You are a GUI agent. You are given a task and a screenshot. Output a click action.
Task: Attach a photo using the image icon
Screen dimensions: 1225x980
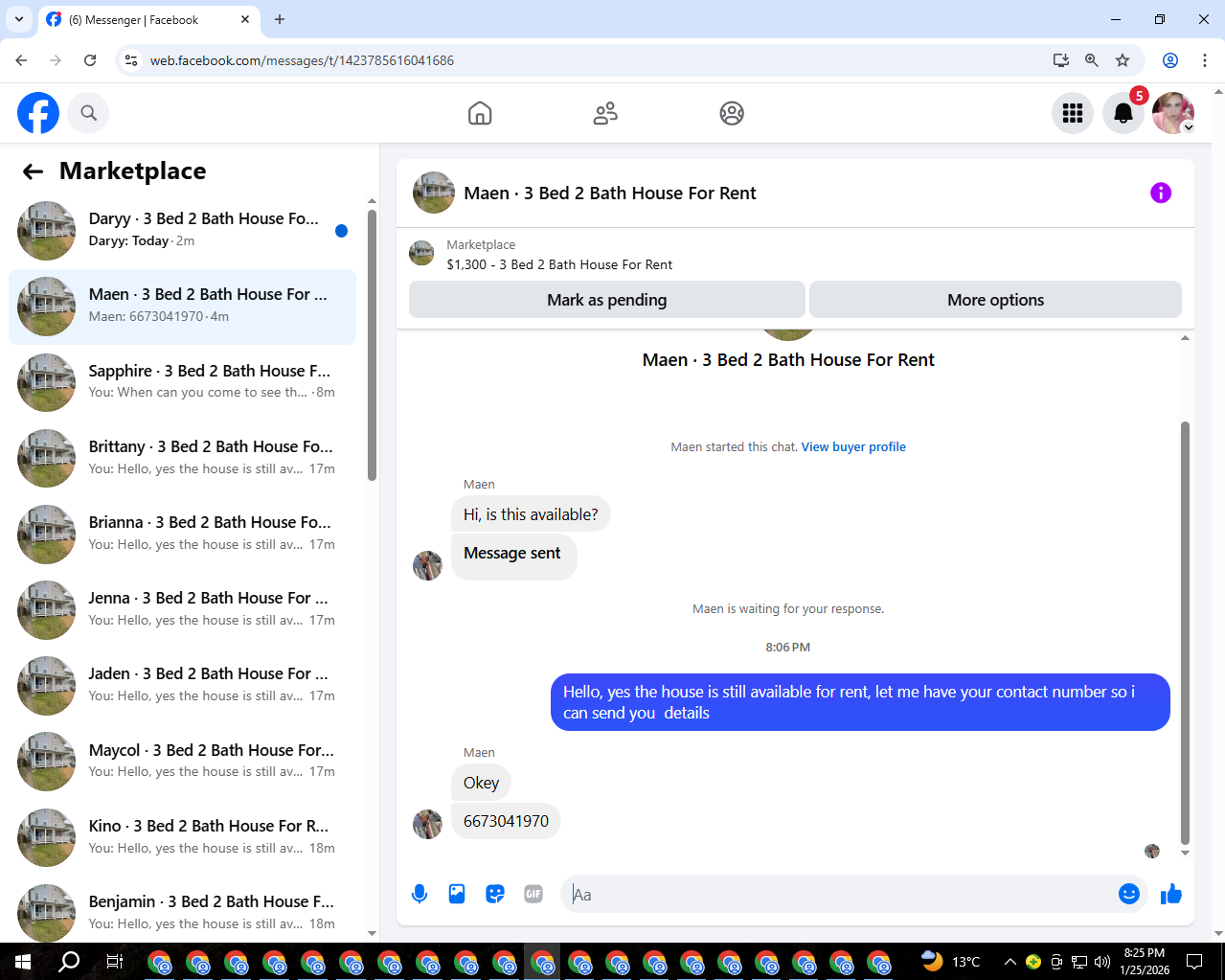(x=457, y=894)
